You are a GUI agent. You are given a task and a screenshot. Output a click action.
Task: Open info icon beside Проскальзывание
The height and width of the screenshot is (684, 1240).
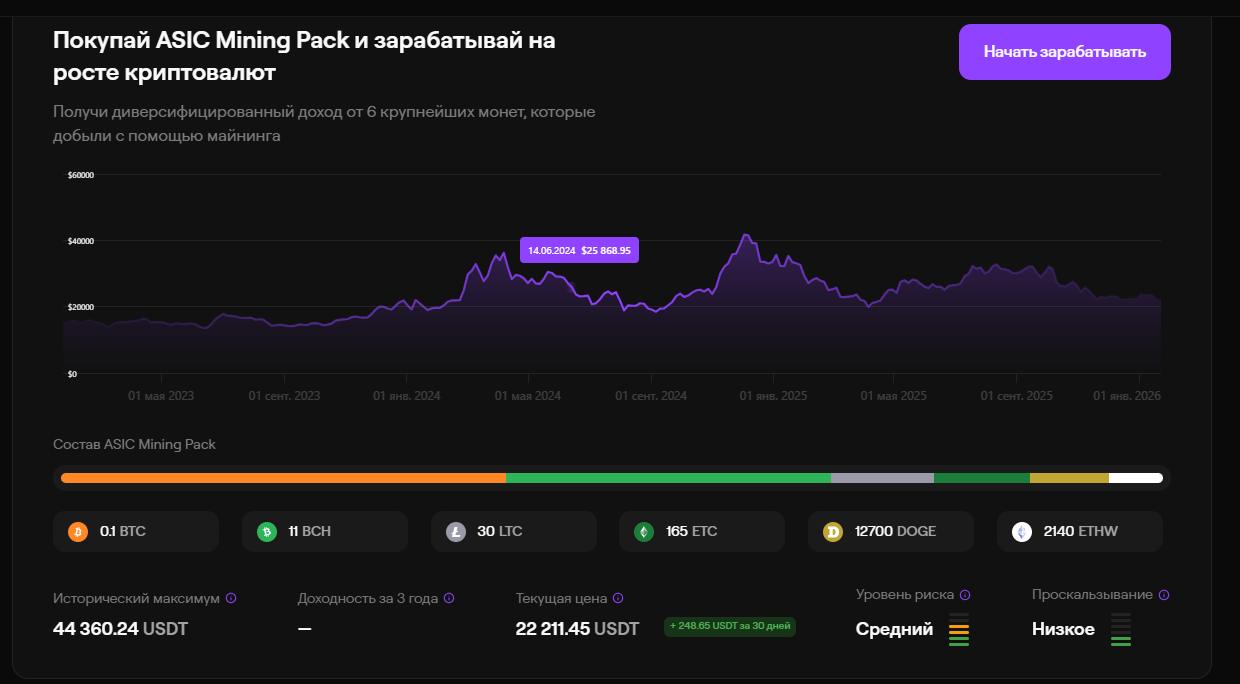tap(1164, 594)
